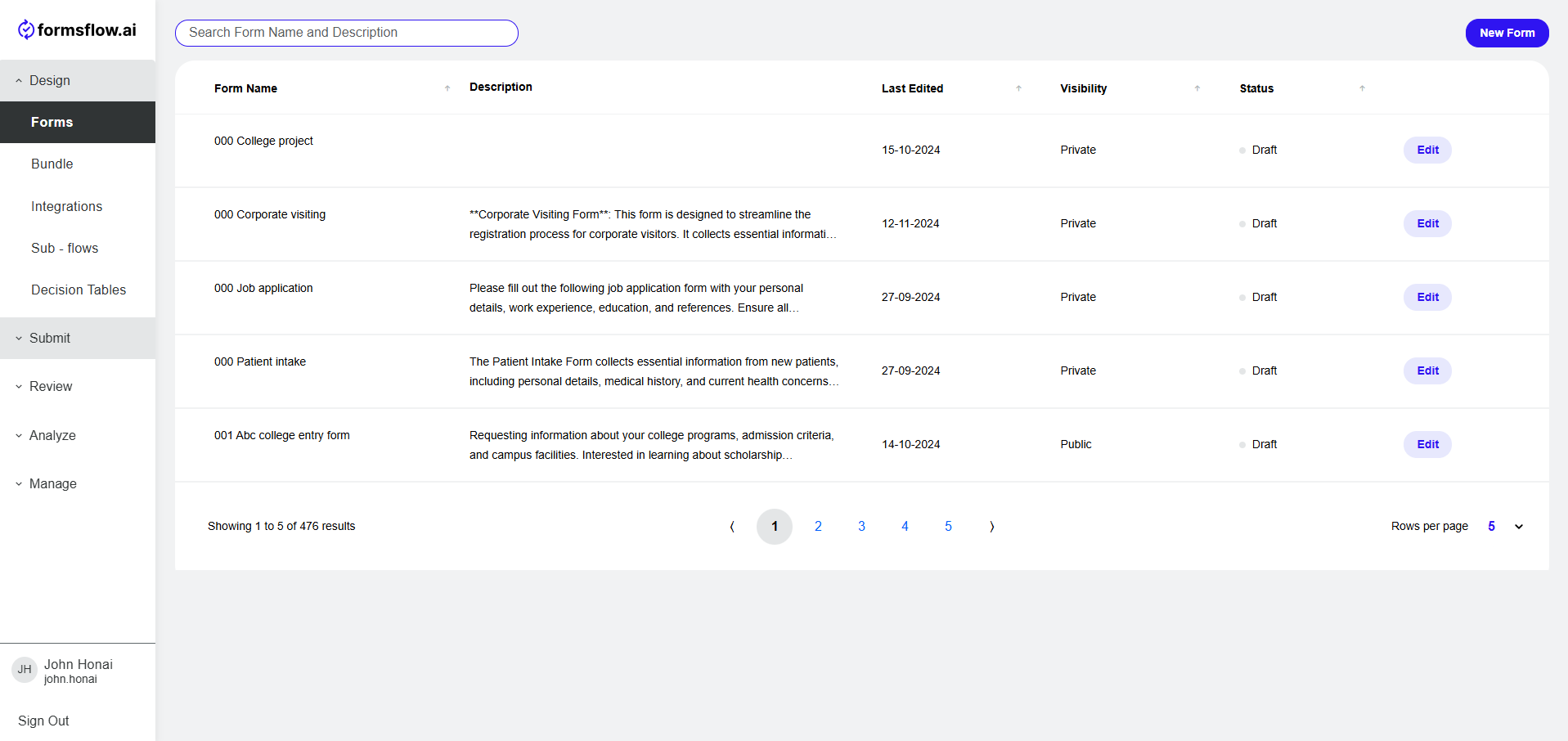The image size is (1568, 741).
Task: Sort by Visibility arrow icon
Action: tap(1197, 88)
